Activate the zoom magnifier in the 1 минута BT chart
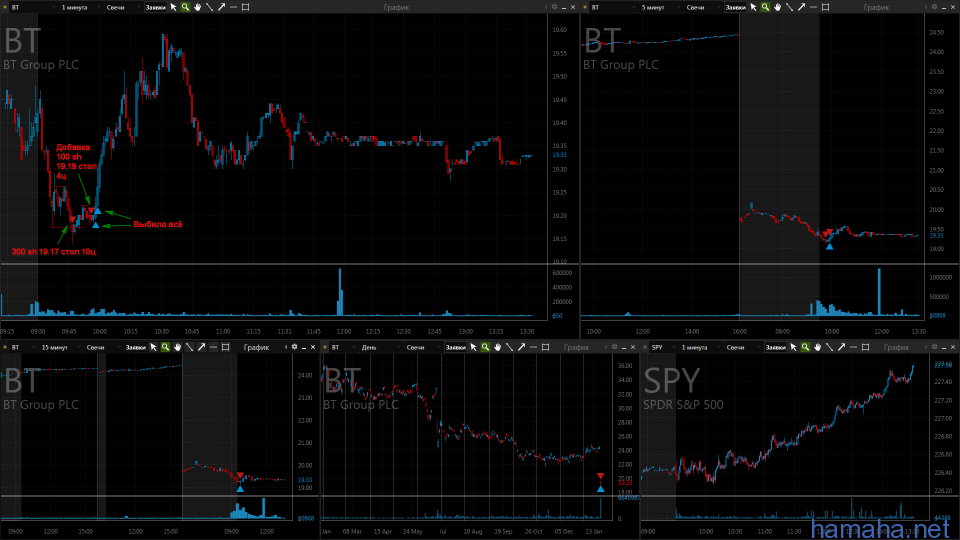 (x=186, y=7)
